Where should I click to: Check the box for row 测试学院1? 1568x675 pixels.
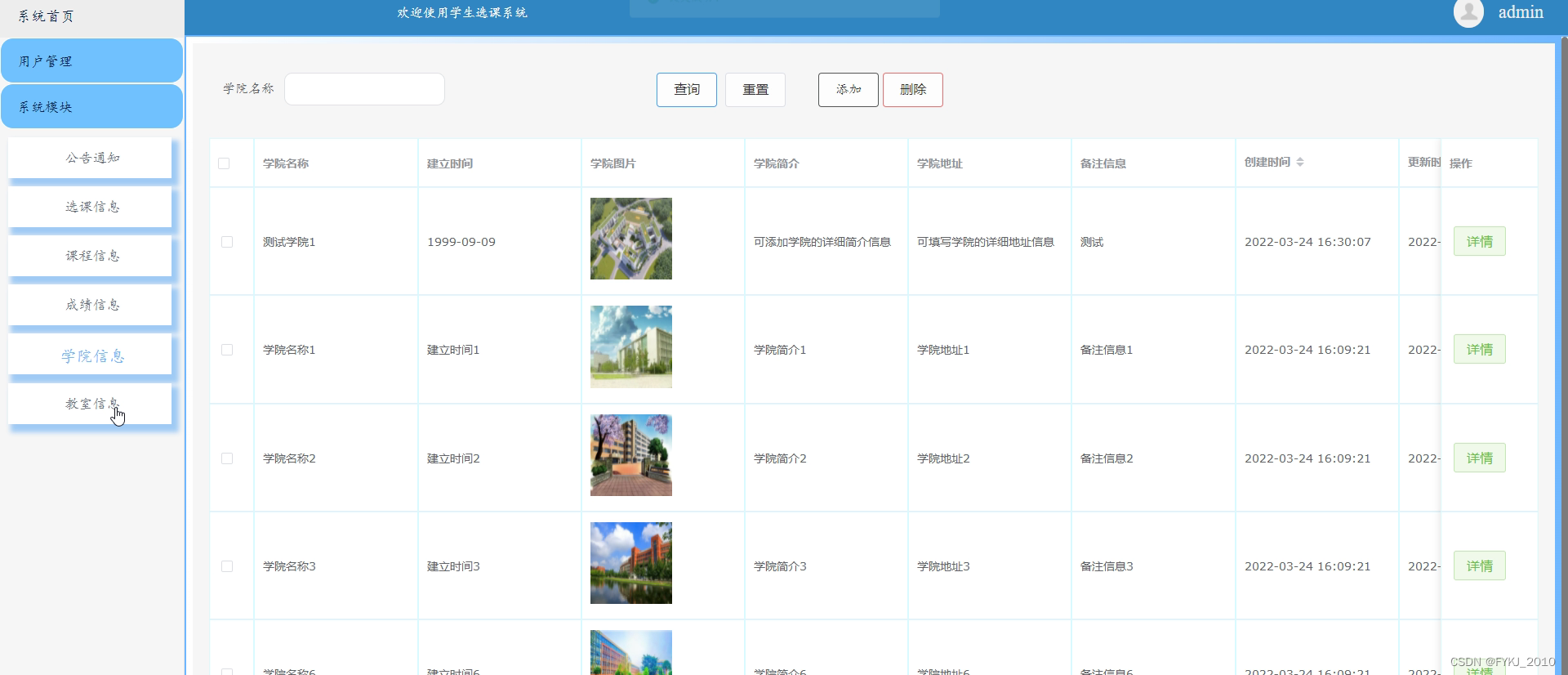click(227, 242)
